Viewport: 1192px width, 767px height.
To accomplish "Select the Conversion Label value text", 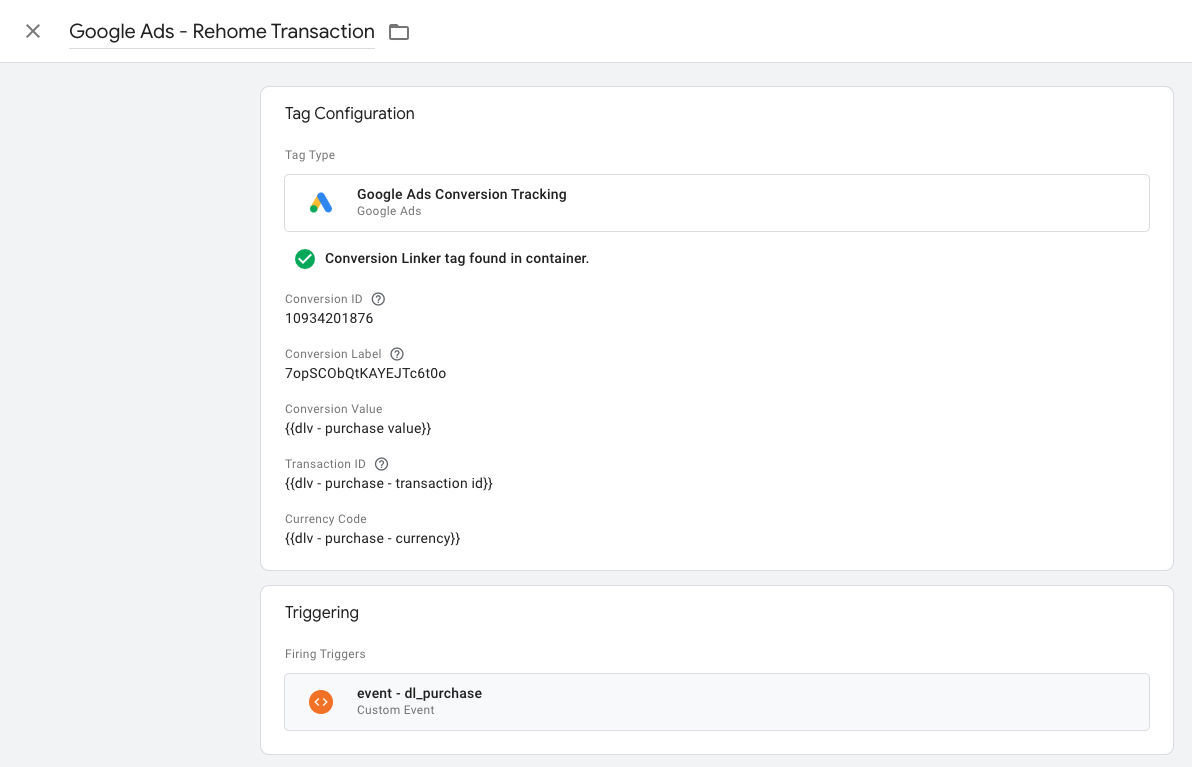I will [365, 374].
